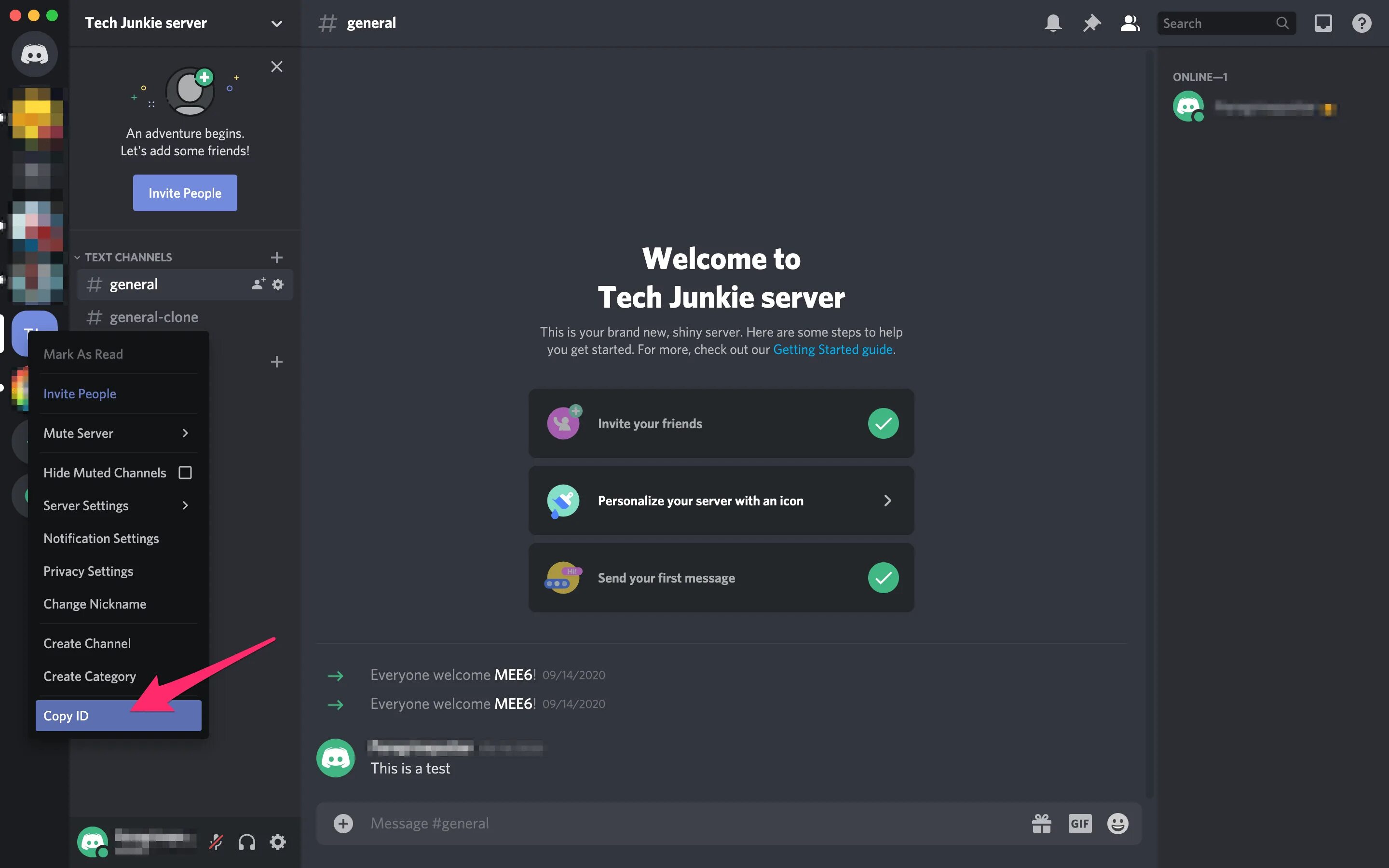Image resolution: width=1389 pixels, height=868 pixels.
Task: Click the blue Invite People button
Action: (x=185, y=193)
